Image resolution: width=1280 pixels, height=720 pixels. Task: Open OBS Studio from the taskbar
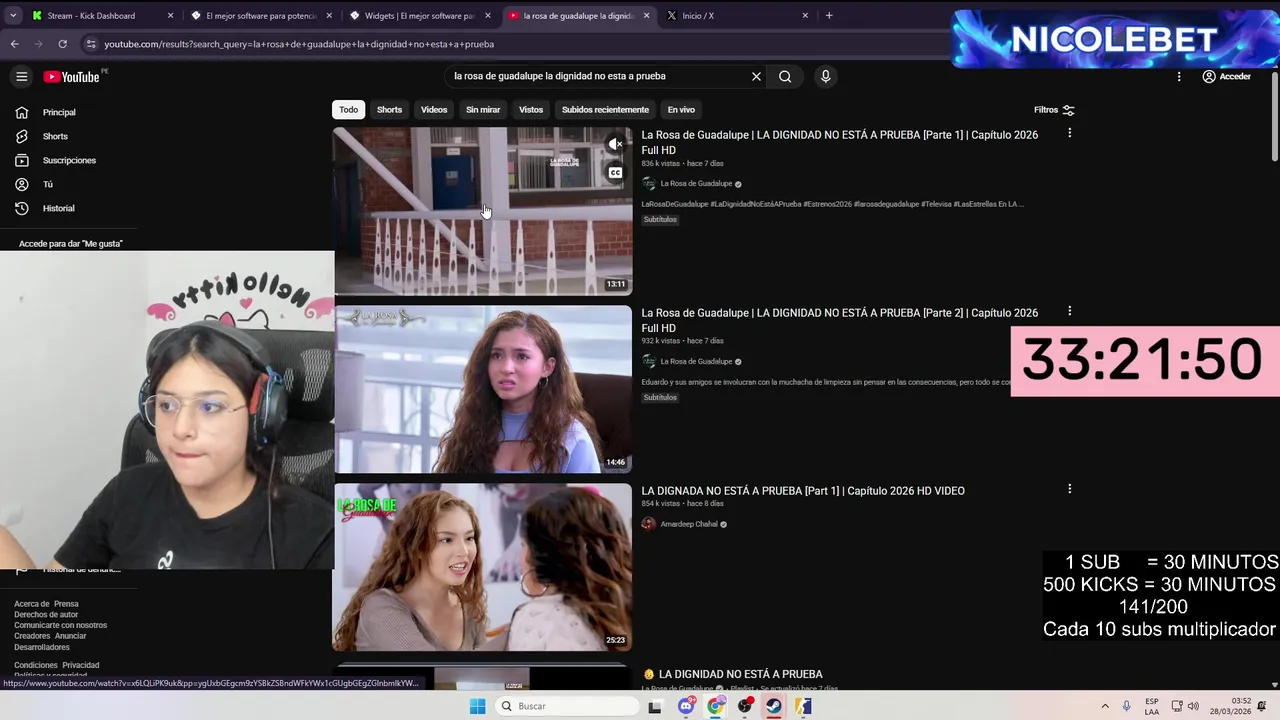tap(745, 706)
